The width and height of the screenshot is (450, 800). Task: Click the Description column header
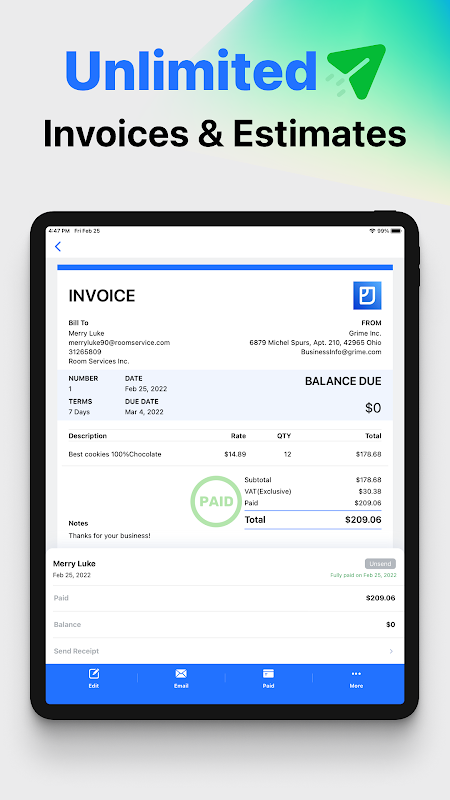pos(88,436)
